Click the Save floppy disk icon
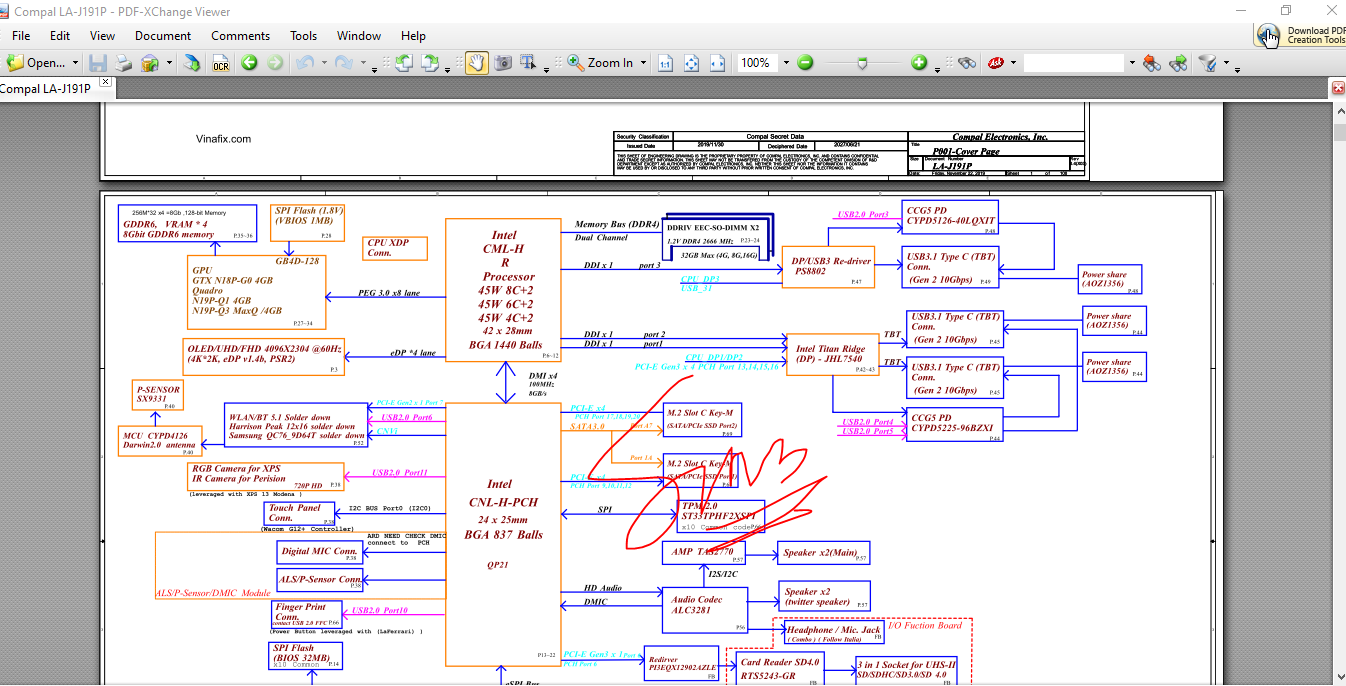Image resolution: width=1346 pixels, height=686 pixels. [x=98, y=63]
